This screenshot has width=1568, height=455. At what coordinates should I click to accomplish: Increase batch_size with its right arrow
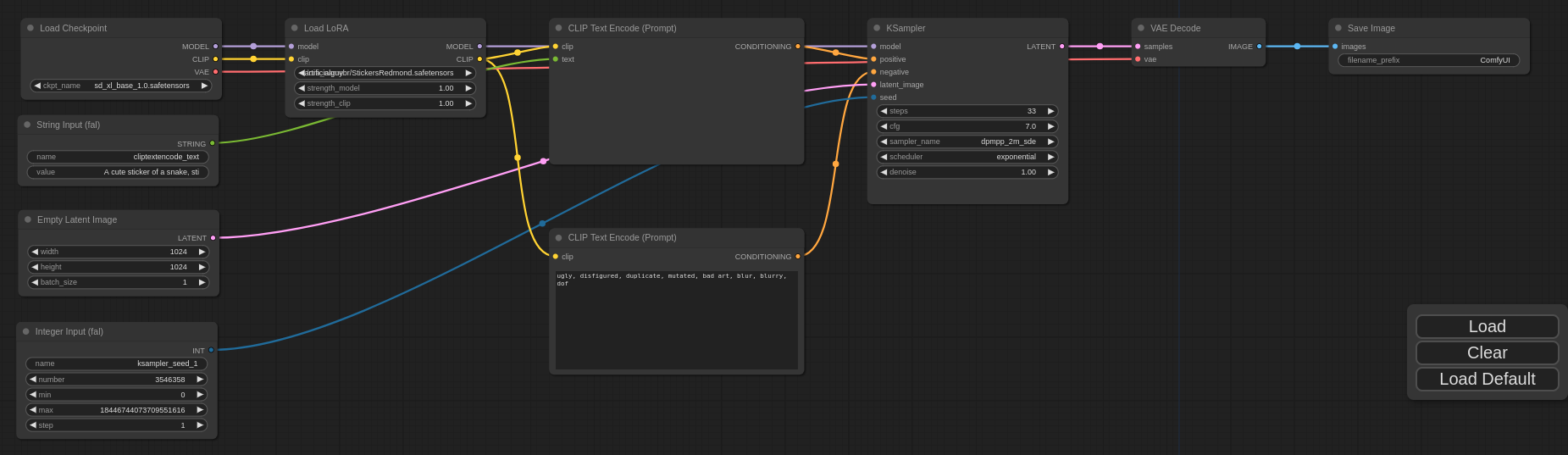[x=202, y=282]
